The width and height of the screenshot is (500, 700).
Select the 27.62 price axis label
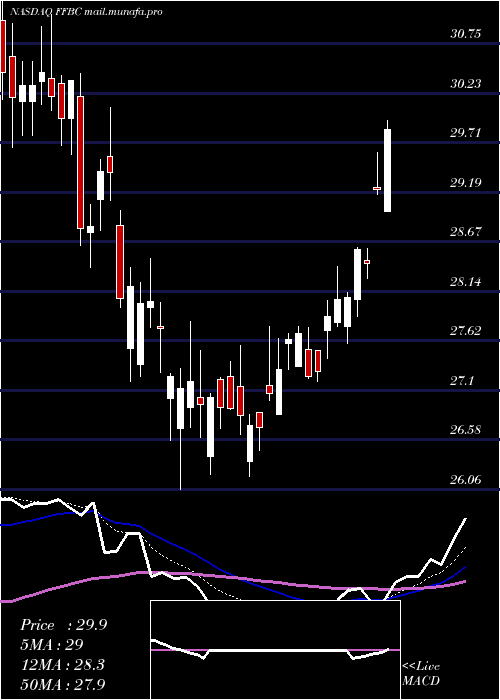466,331
